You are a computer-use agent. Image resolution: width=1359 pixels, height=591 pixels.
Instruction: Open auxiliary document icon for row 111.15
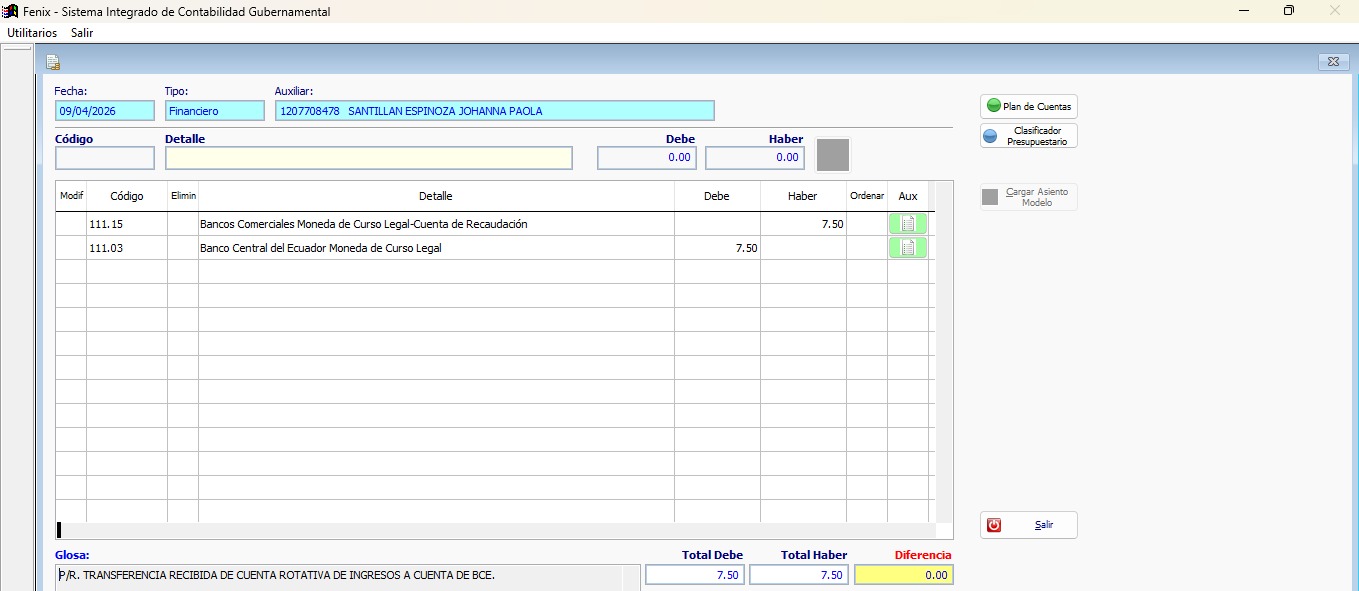click(908, 224)
